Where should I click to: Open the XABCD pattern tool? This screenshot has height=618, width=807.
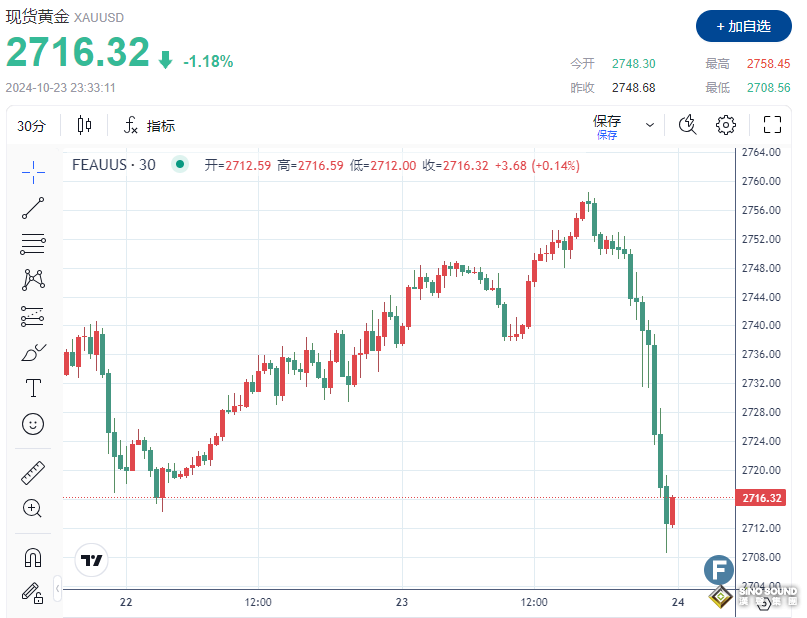[x=32, y=280]
